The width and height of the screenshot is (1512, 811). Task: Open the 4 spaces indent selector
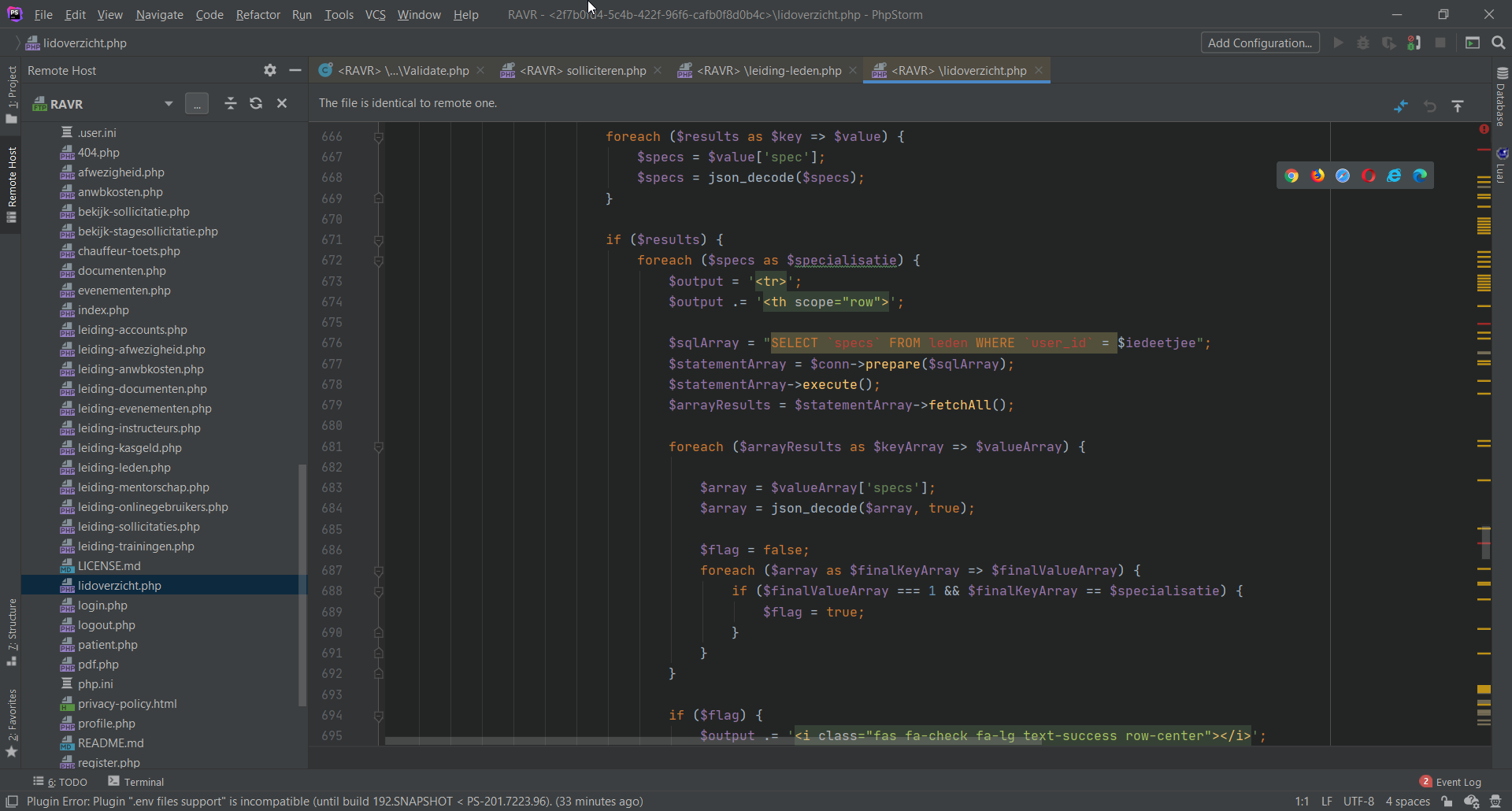pyautogui.click(x=1407, y=802)
